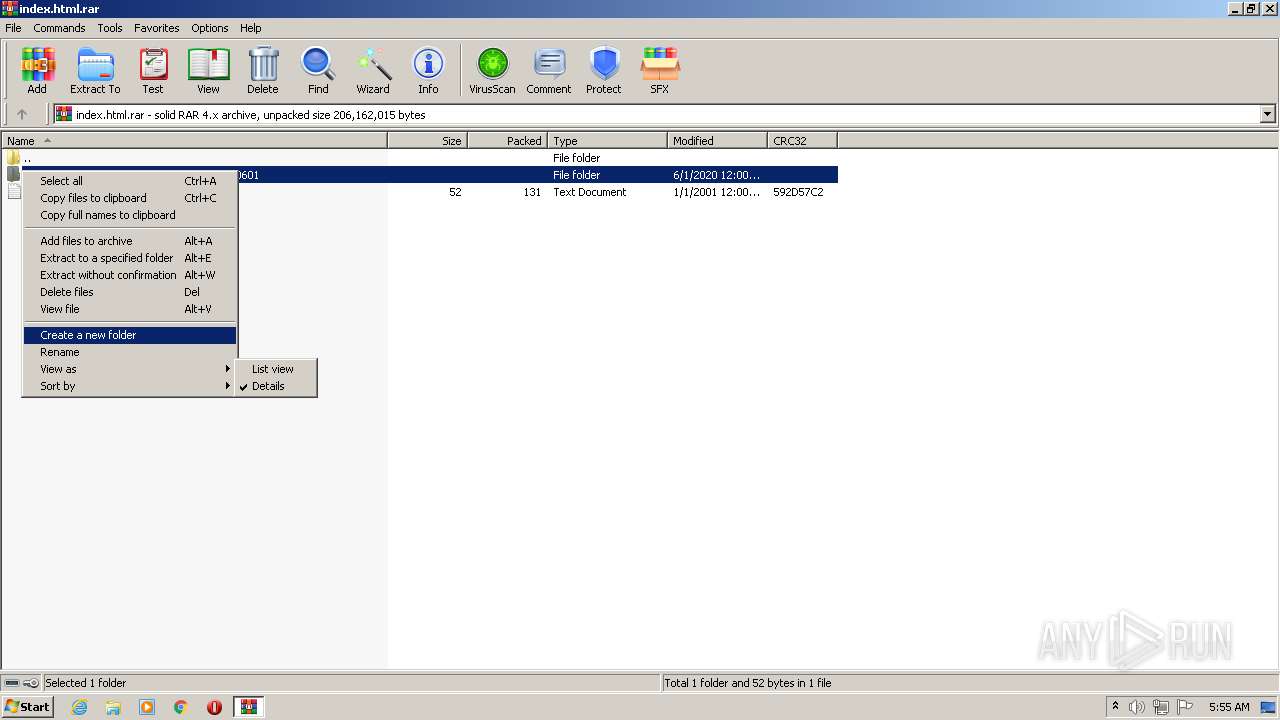Image resolution: width=1280 pixels, height=720 pixels.
Task: Launch Opera from taskbar
Action: [x=214, y=707]
